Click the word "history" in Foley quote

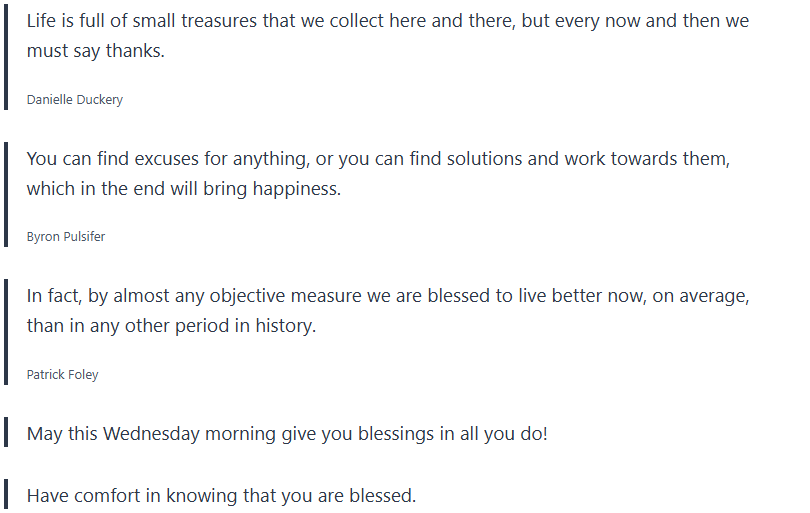coord(283,325)
